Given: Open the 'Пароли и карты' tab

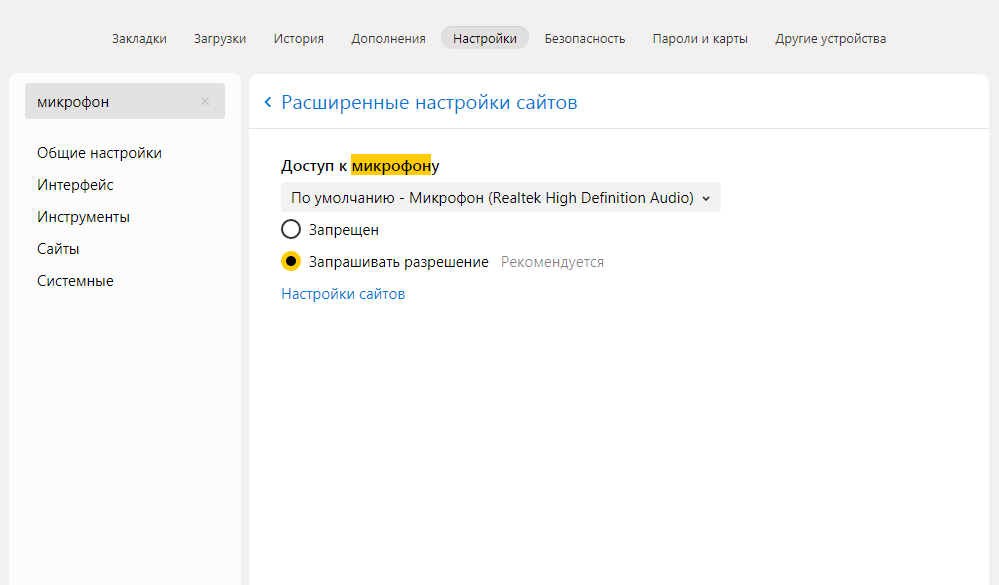Looking at the screenshot, I should tap(700, 38).
